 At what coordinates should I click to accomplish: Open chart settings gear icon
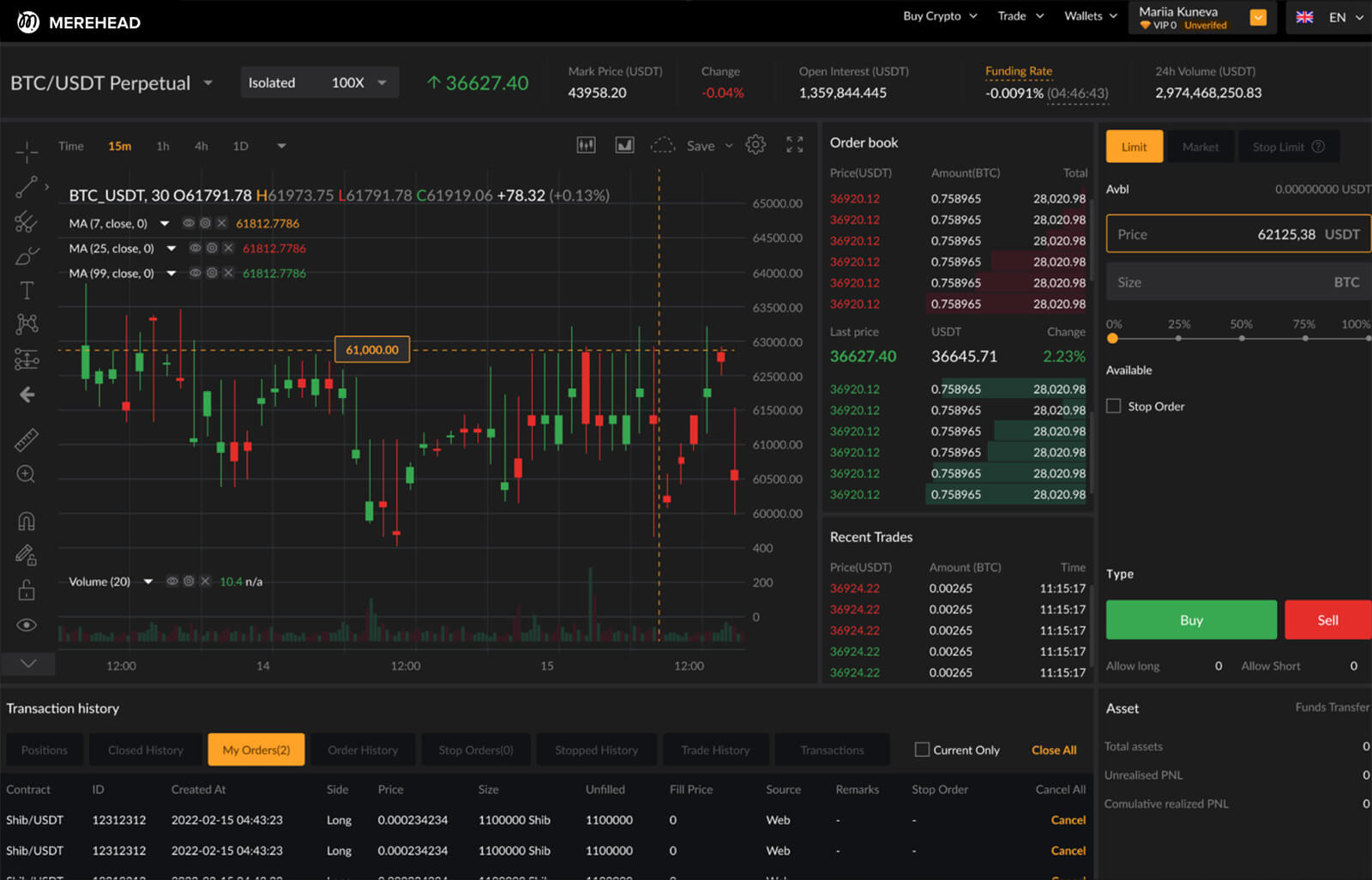[x=755, y=145]
